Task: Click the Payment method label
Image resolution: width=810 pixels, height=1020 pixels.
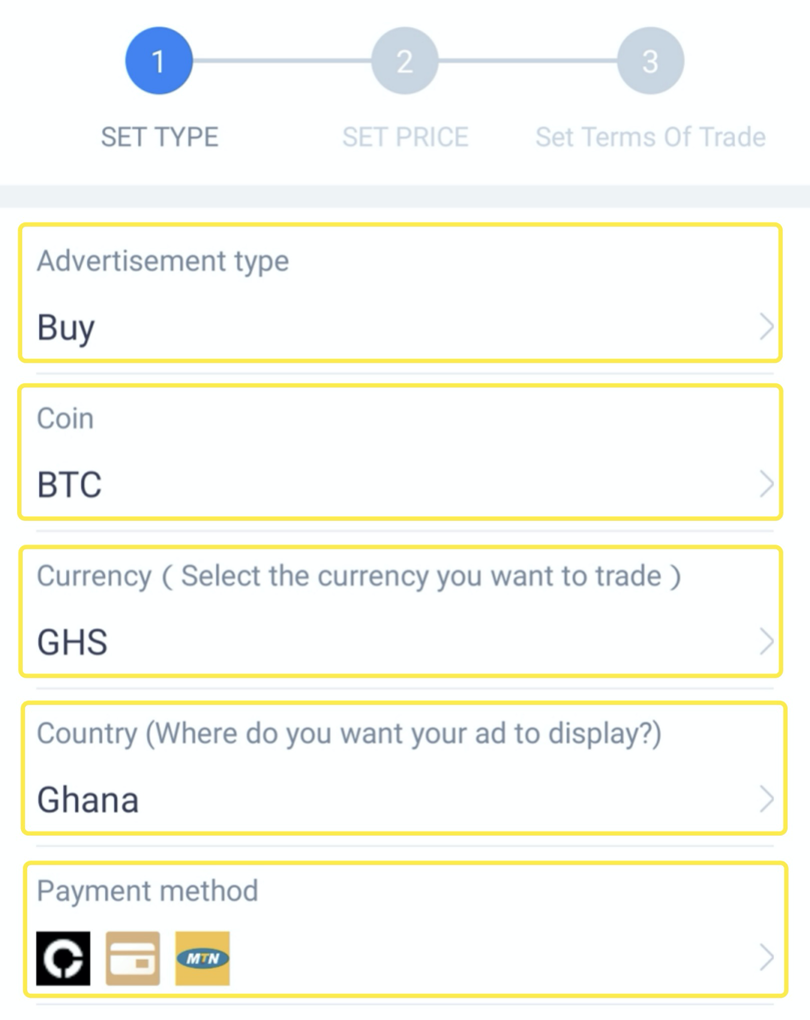Action: (147, 891)
